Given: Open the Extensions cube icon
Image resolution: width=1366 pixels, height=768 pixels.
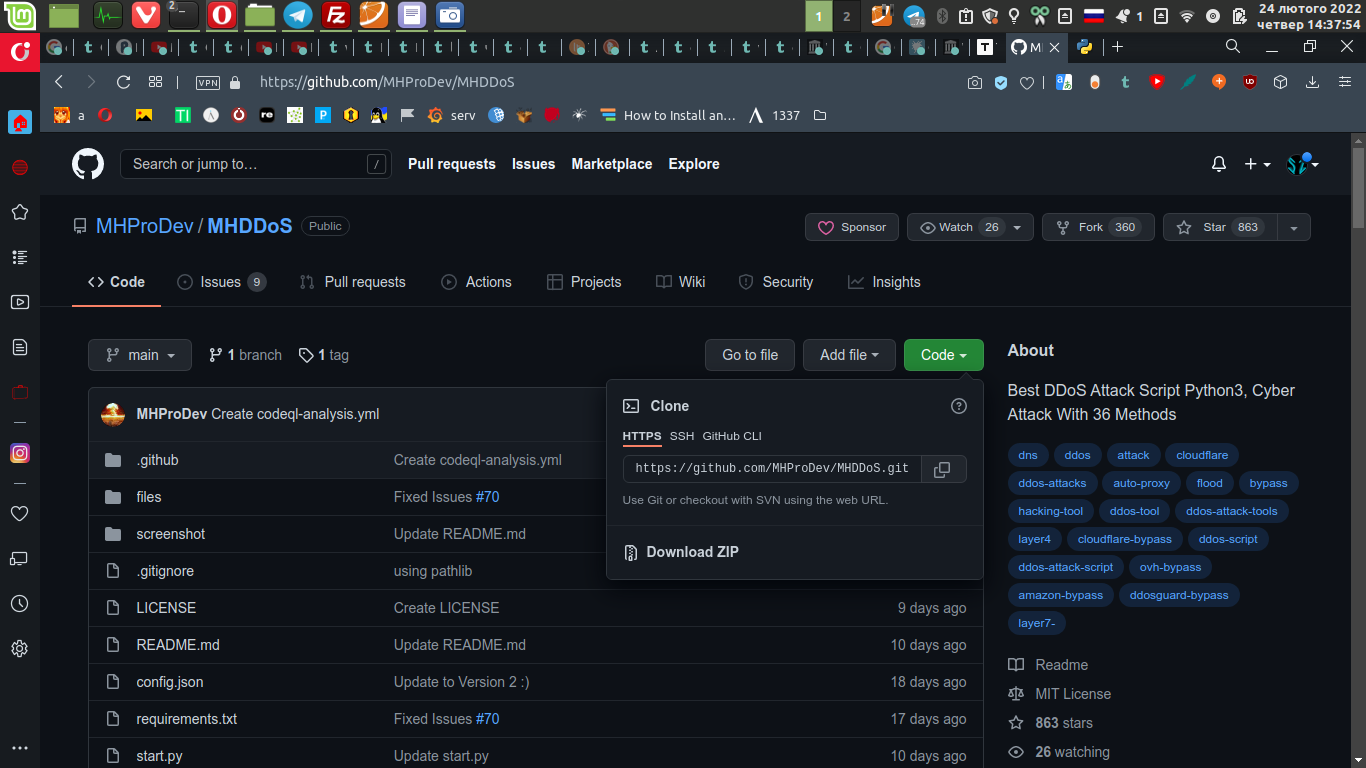Looking at the screenshot, I should pos(1280,83).
